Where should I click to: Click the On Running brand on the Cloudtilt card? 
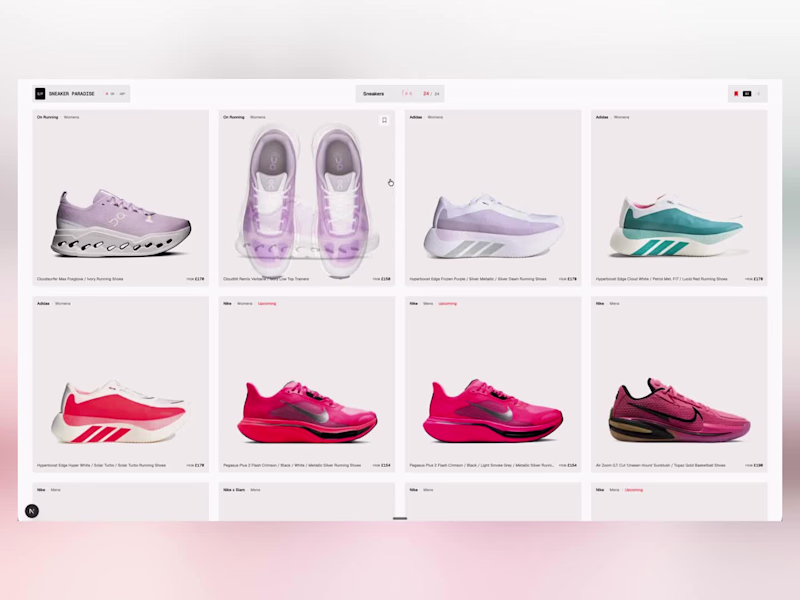234,117
